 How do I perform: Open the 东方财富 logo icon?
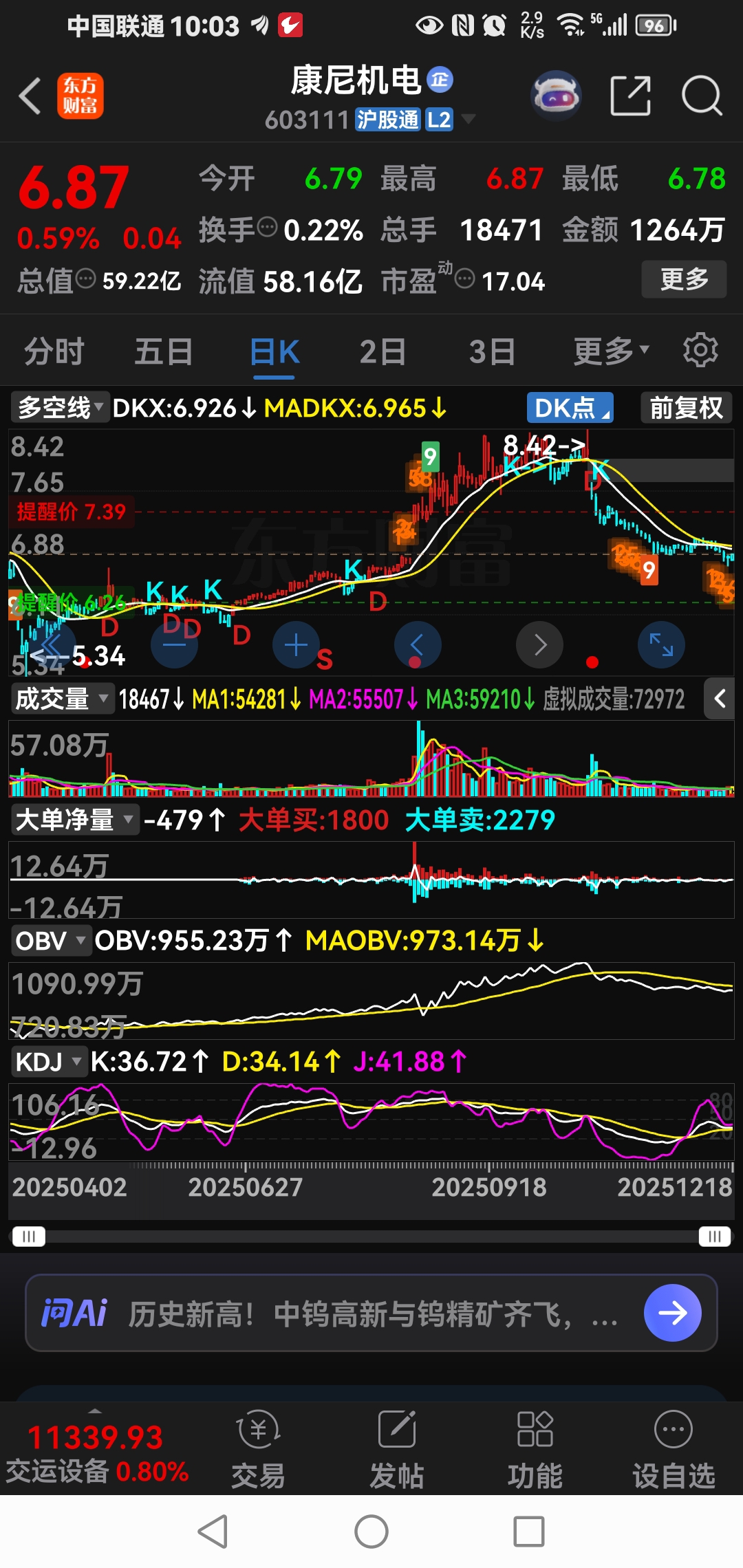point(80,96)
